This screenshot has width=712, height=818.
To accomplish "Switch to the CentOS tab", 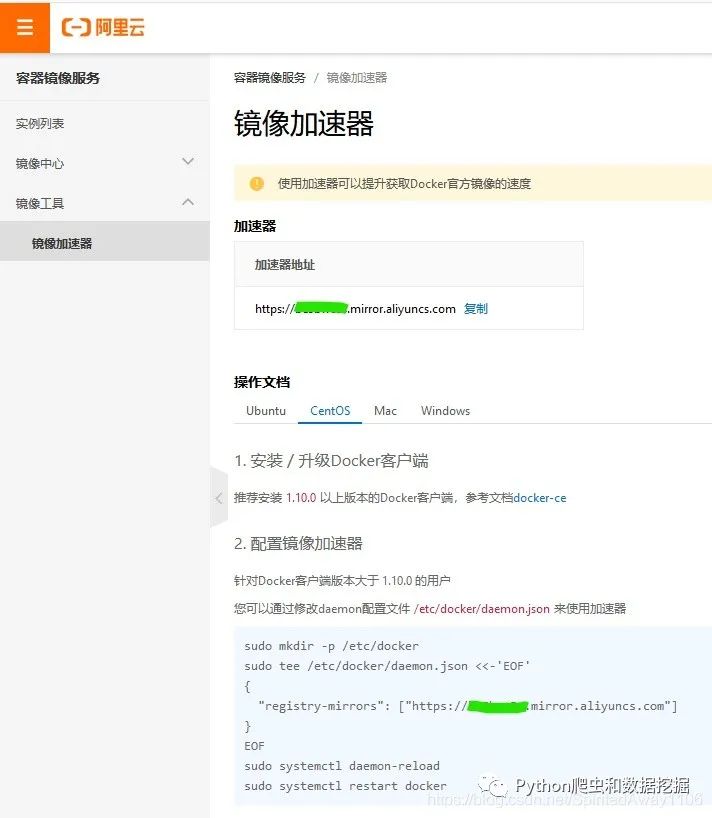I will pos(330,411).
